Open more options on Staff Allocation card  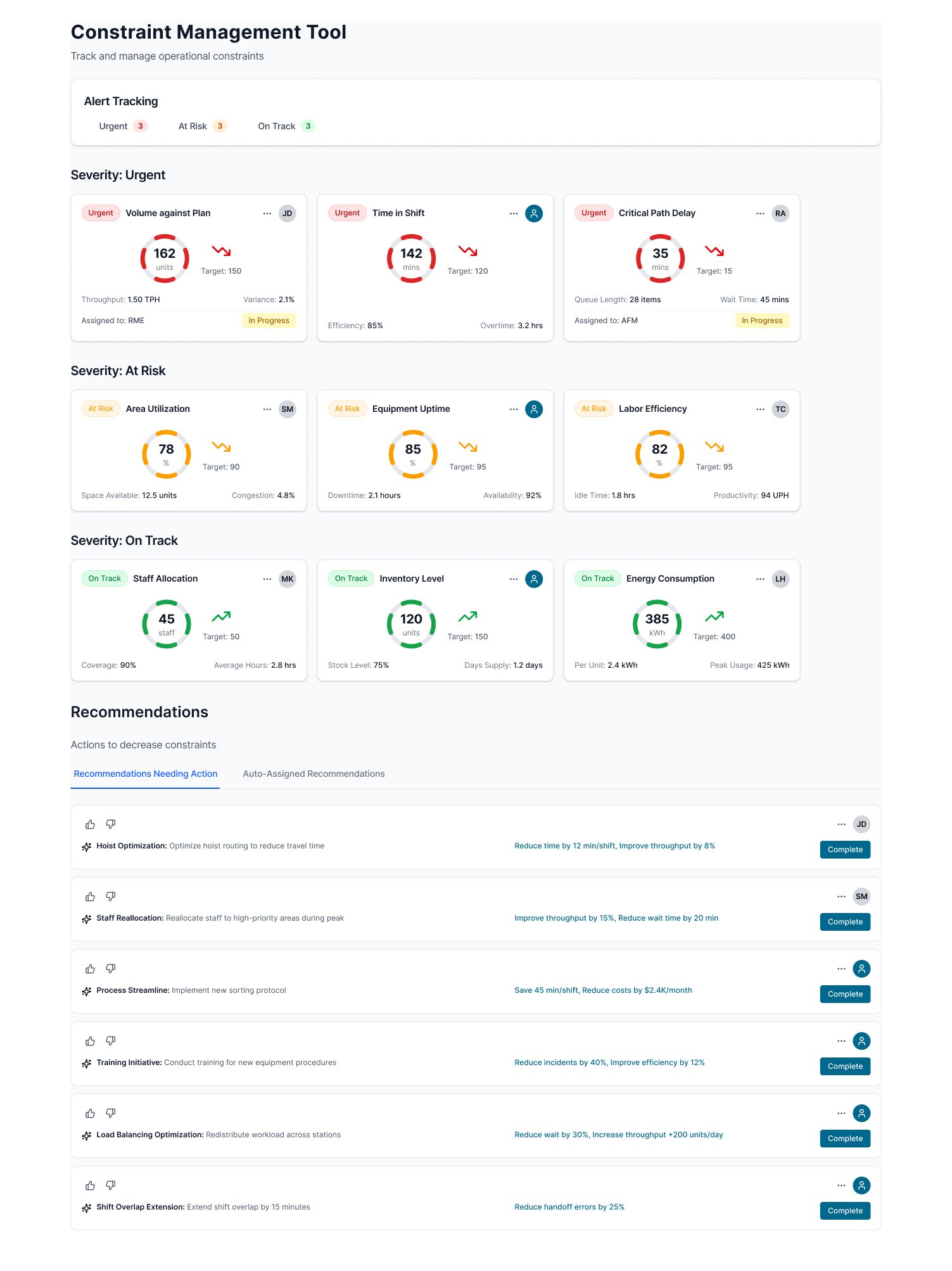coord(267,579)
